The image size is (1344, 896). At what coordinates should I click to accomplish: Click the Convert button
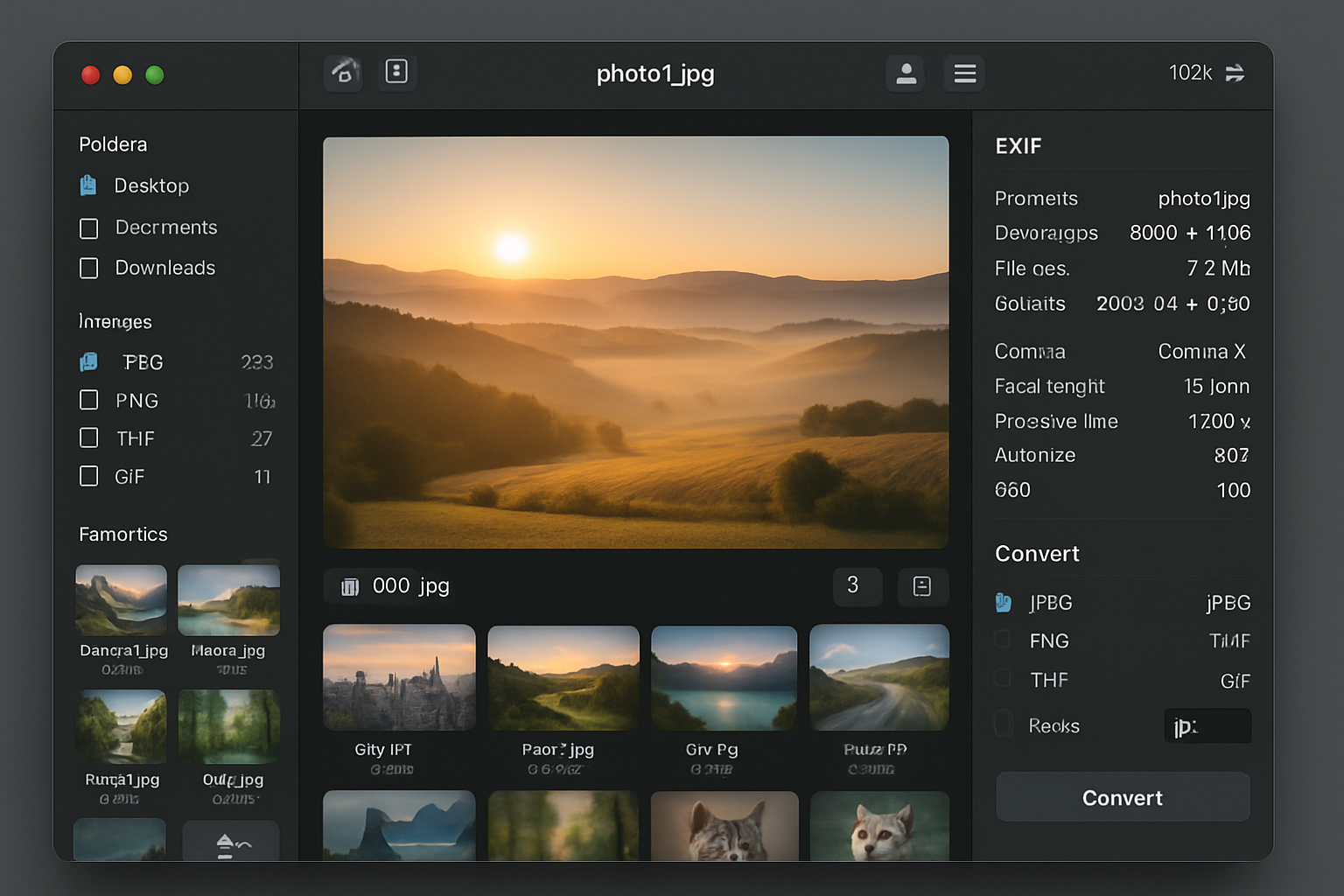(1123, 797)
